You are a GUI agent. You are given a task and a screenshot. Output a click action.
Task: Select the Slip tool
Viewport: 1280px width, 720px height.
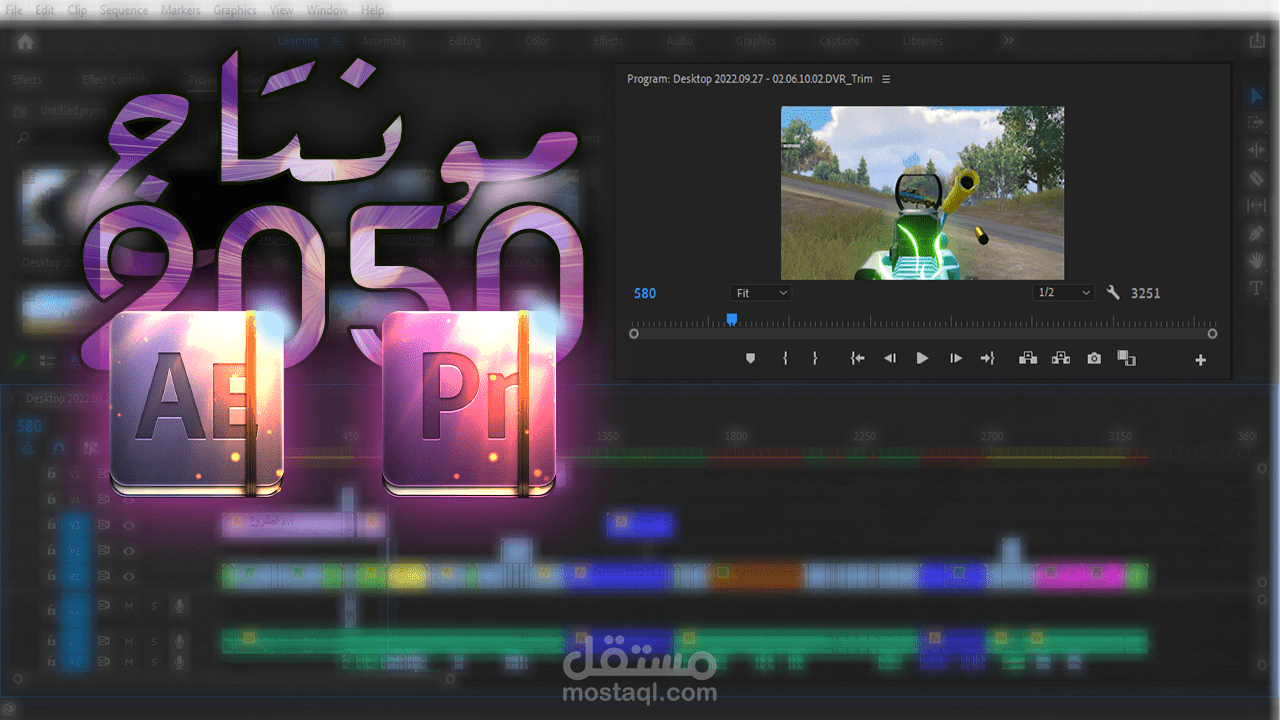coord(1256,205)
